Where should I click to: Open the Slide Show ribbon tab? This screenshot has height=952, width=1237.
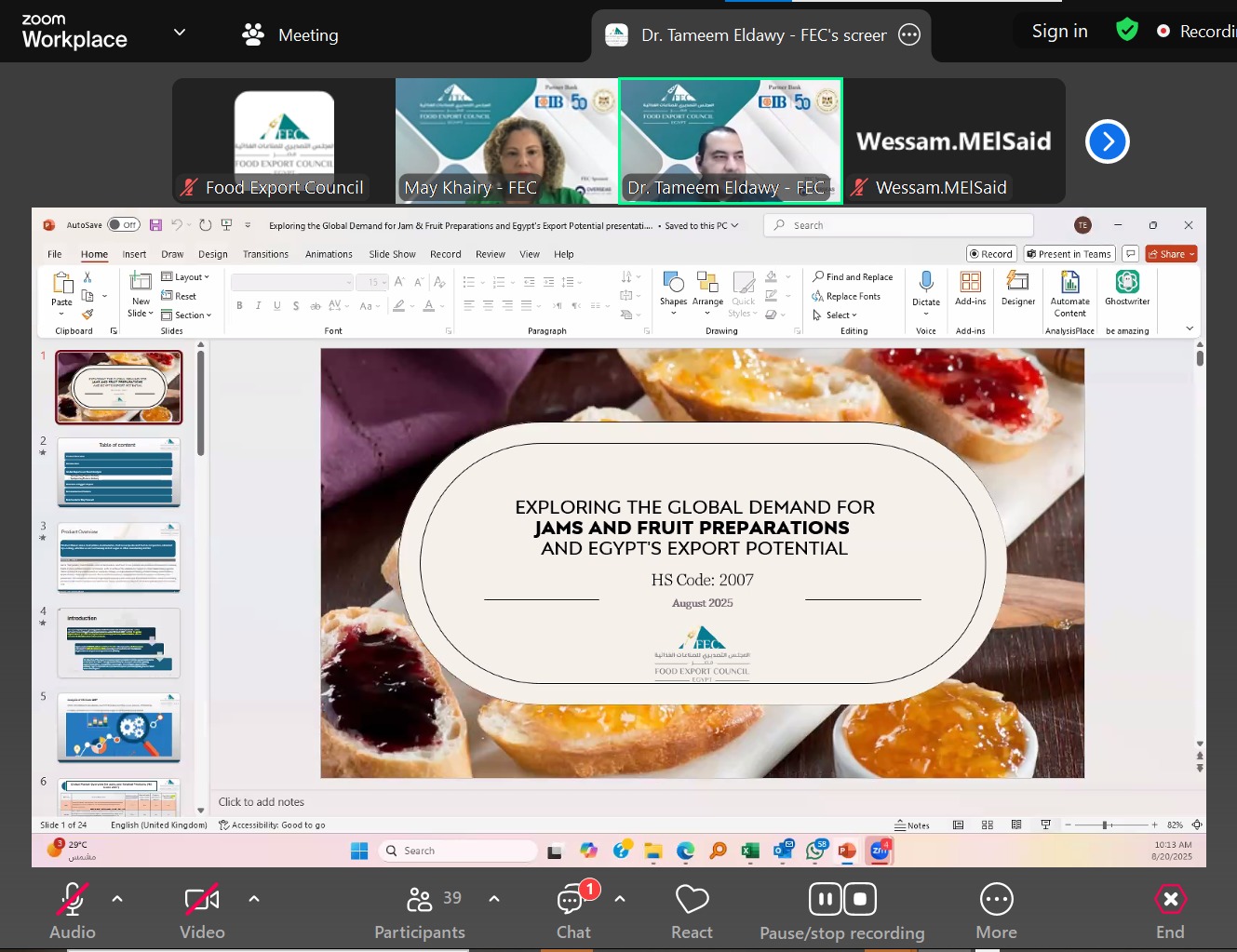tap(392, 254)
